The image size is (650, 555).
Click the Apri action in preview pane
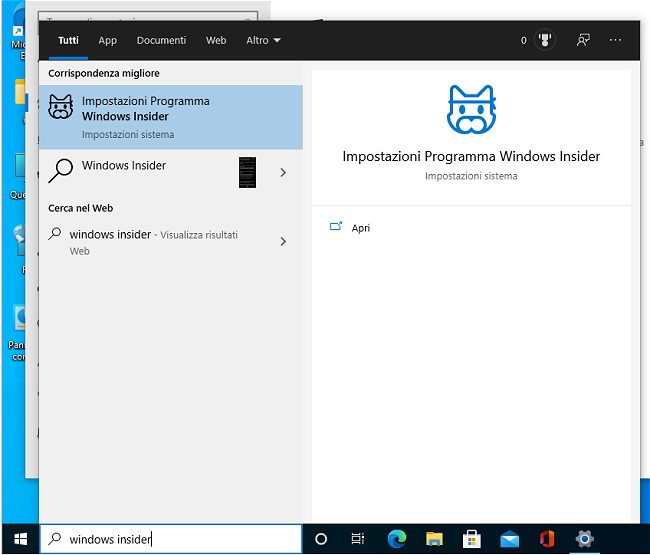point(361,228)
